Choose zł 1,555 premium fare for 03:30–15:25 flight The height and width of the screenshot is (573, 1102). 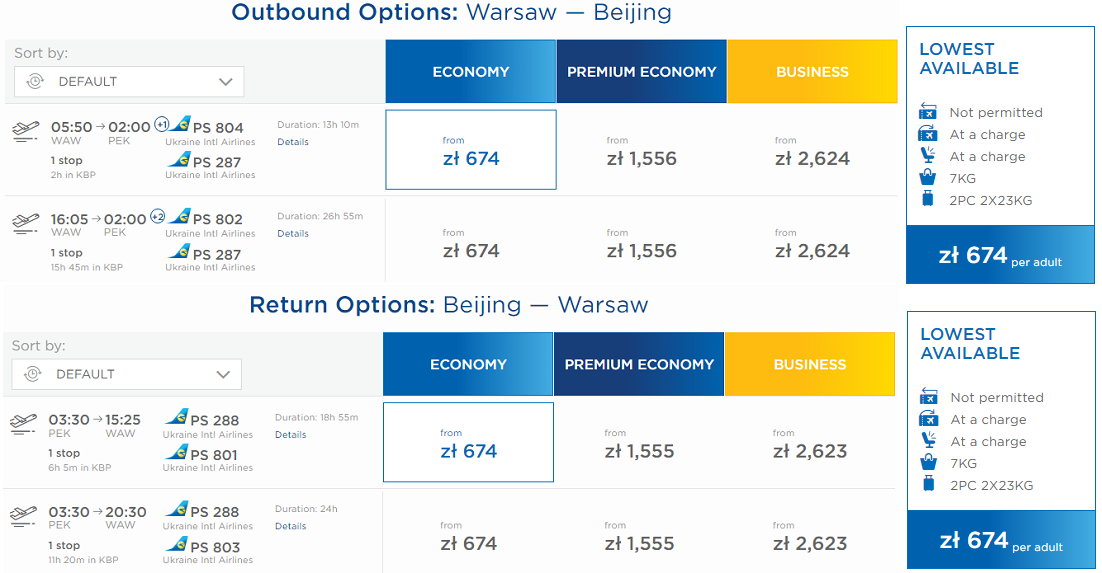(640, 444)
